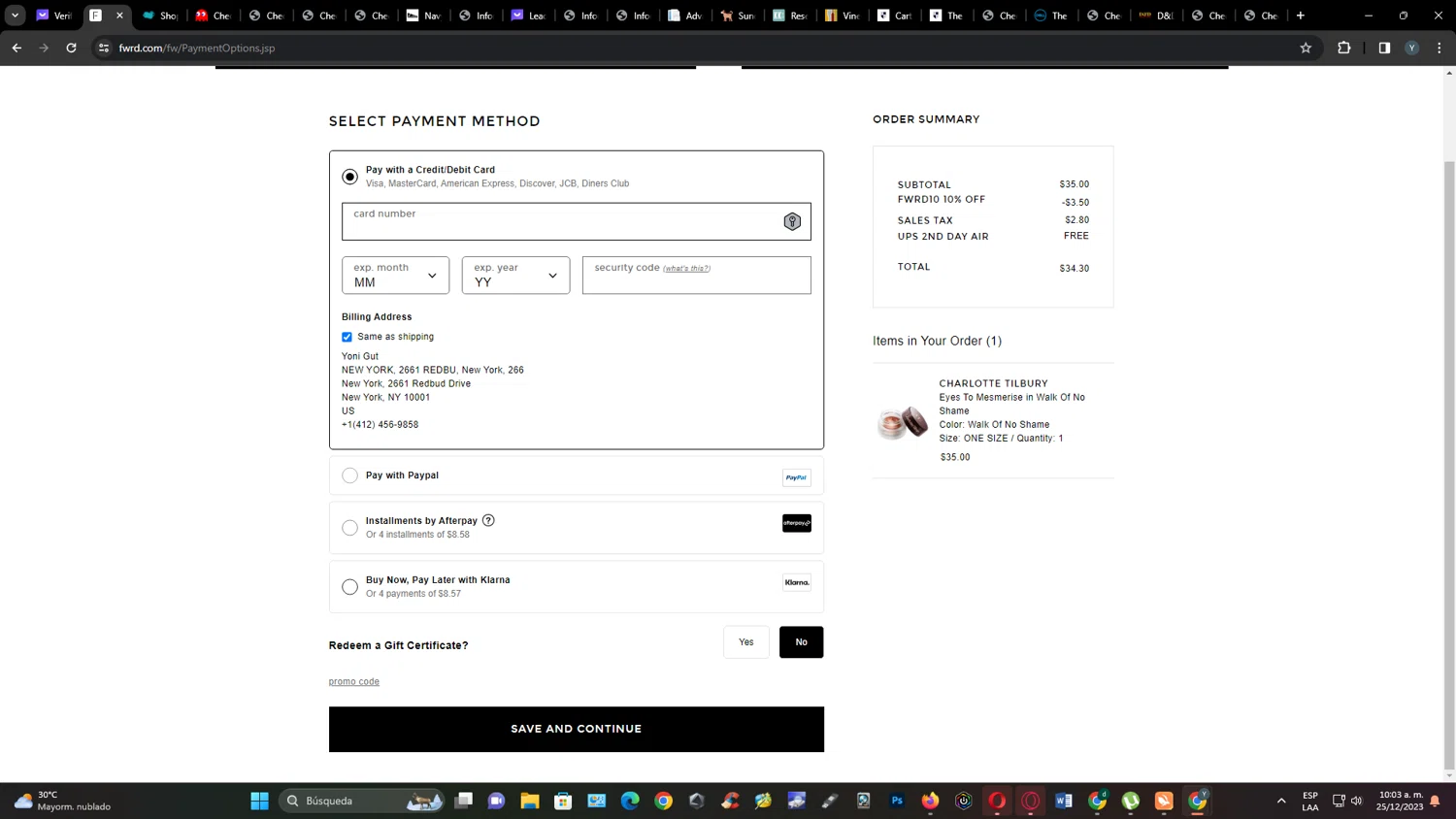This screenshot has height=819, width=1456.
Task: Open Microsoft Edge from the taskbar
Action: (x=630, y=801)
